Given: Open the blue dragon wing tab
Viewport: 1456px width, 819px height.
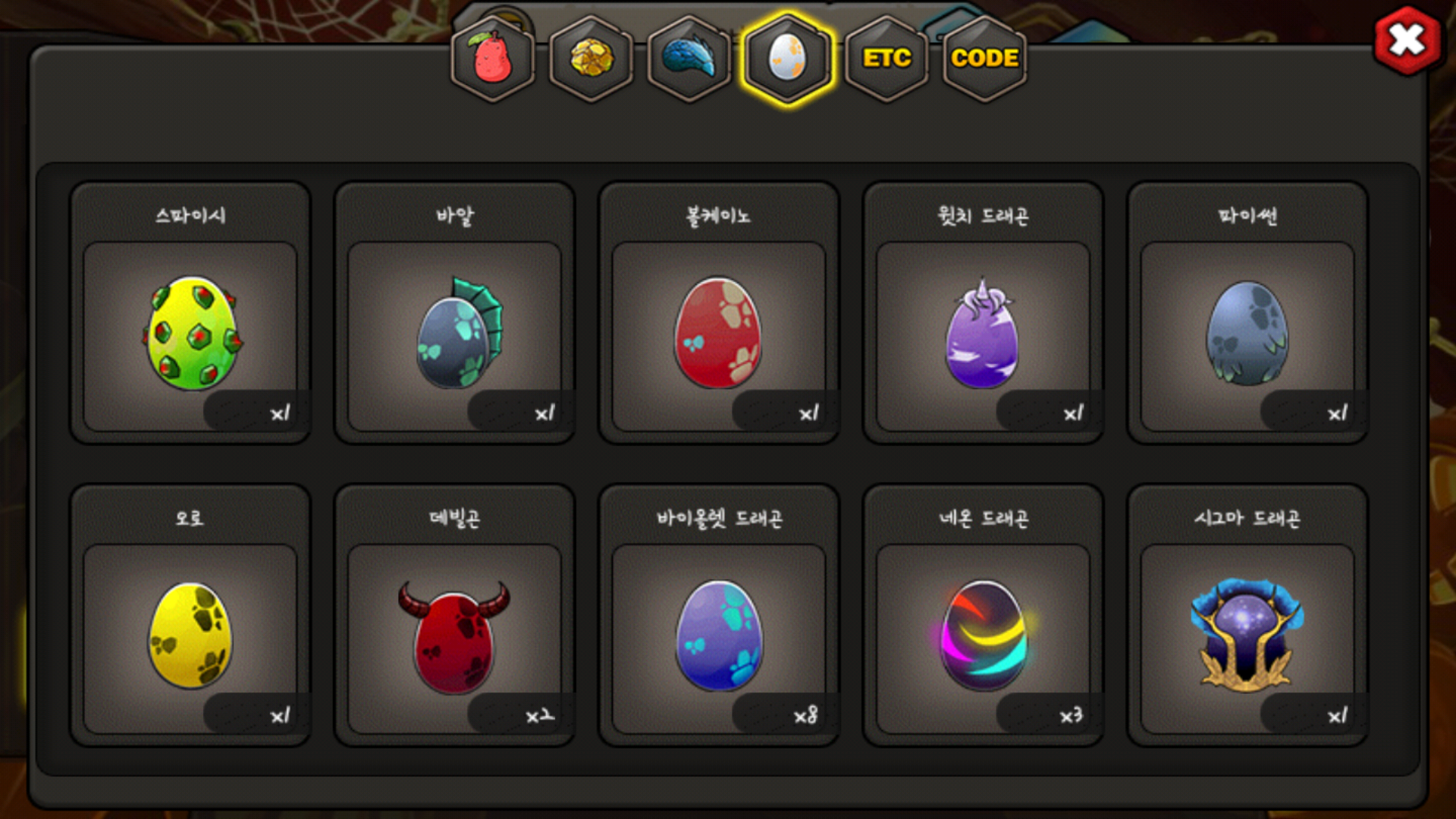Looking at the screenshot, I should pos(689,58).
